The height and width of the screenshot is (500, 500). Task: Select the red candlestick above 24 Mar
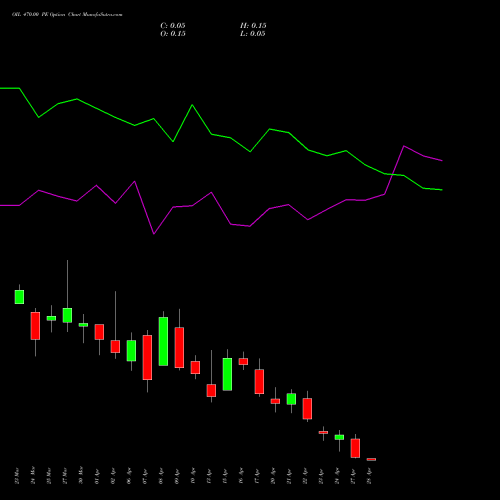click(x=35, y=326)
